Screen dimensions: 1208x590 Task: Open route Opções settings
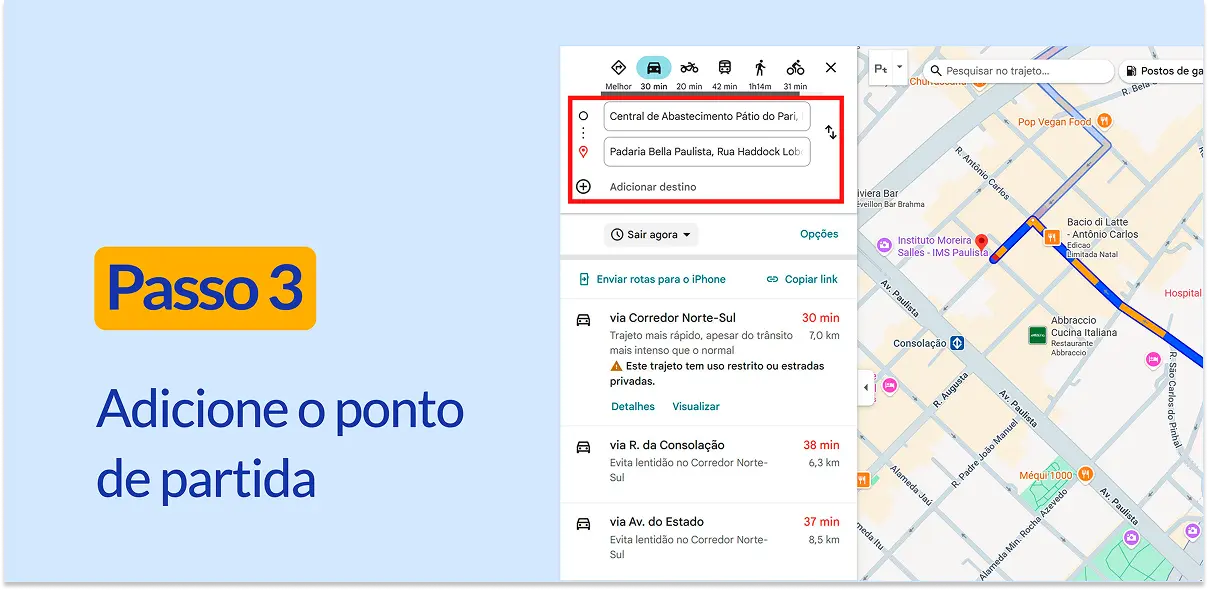pyautogui.click(x=819, y=234)
